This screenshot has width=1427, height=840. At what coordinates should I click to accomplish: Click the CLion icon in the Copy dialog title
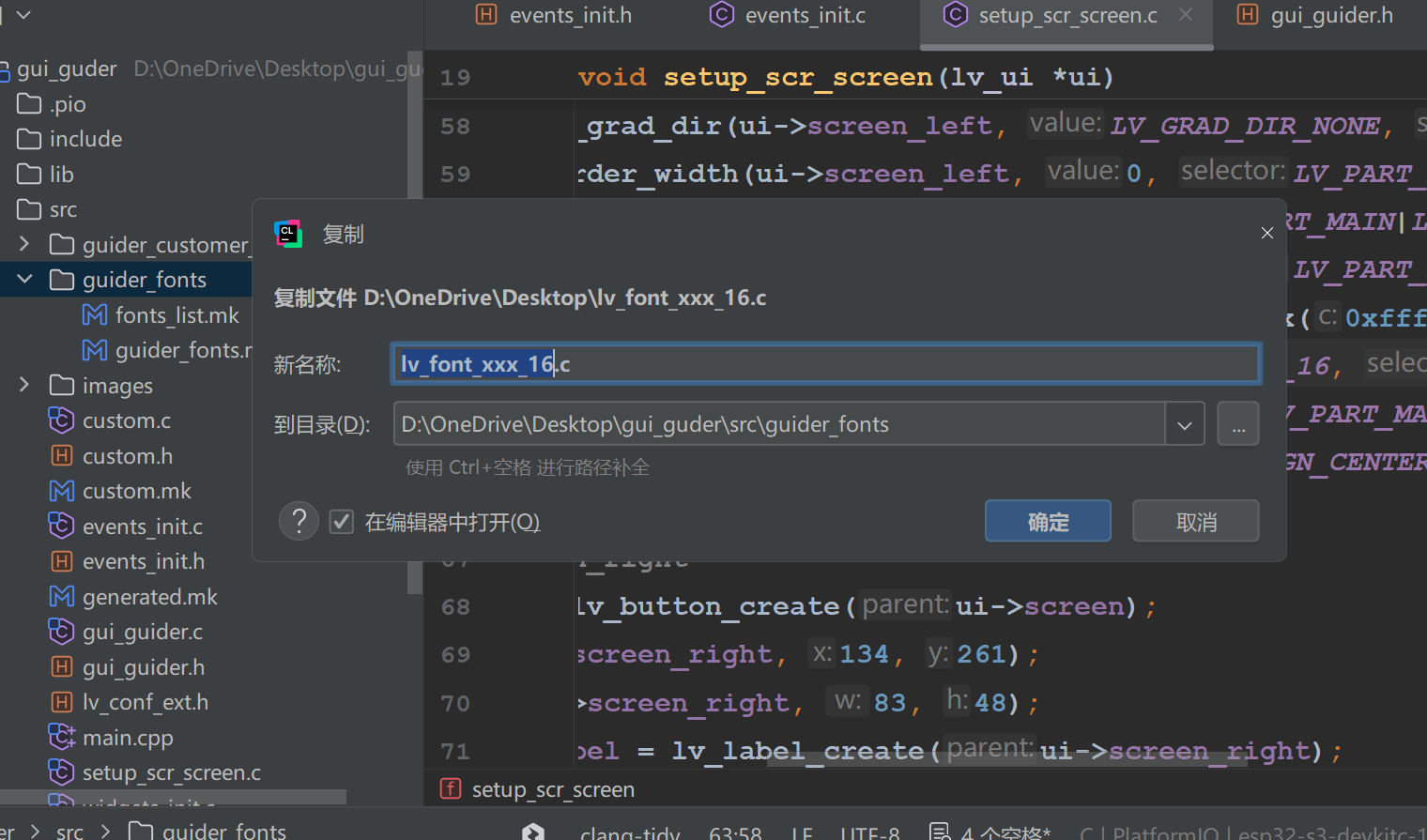(288, 234)
